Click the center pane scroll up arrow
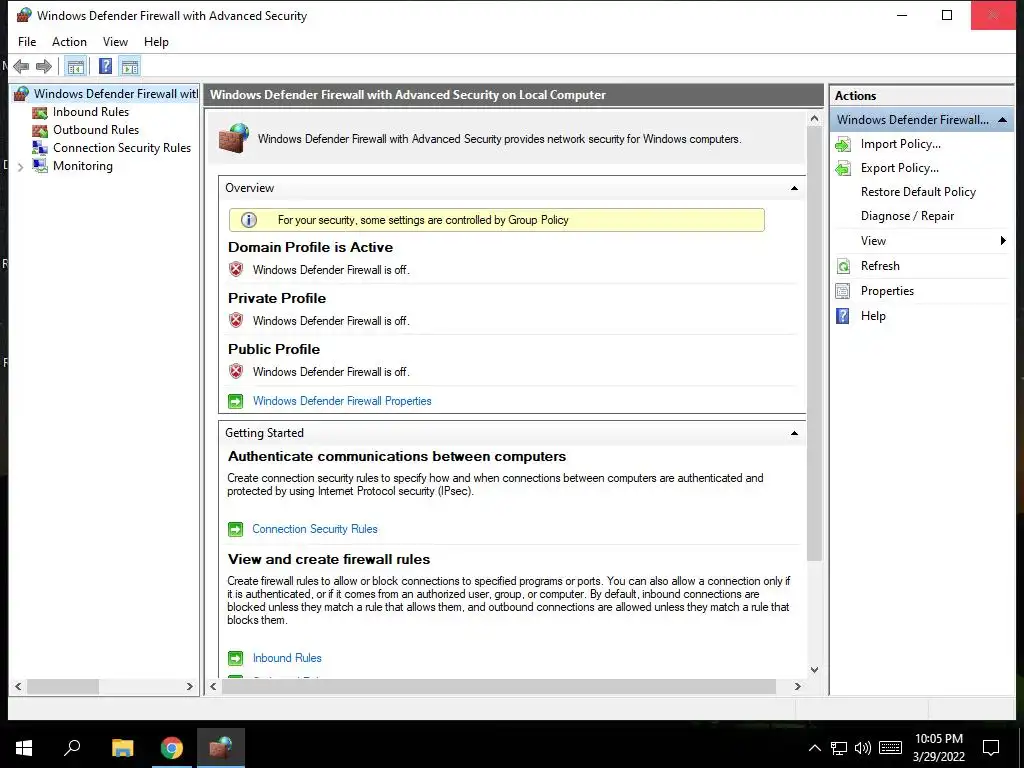 click(814, 119)
